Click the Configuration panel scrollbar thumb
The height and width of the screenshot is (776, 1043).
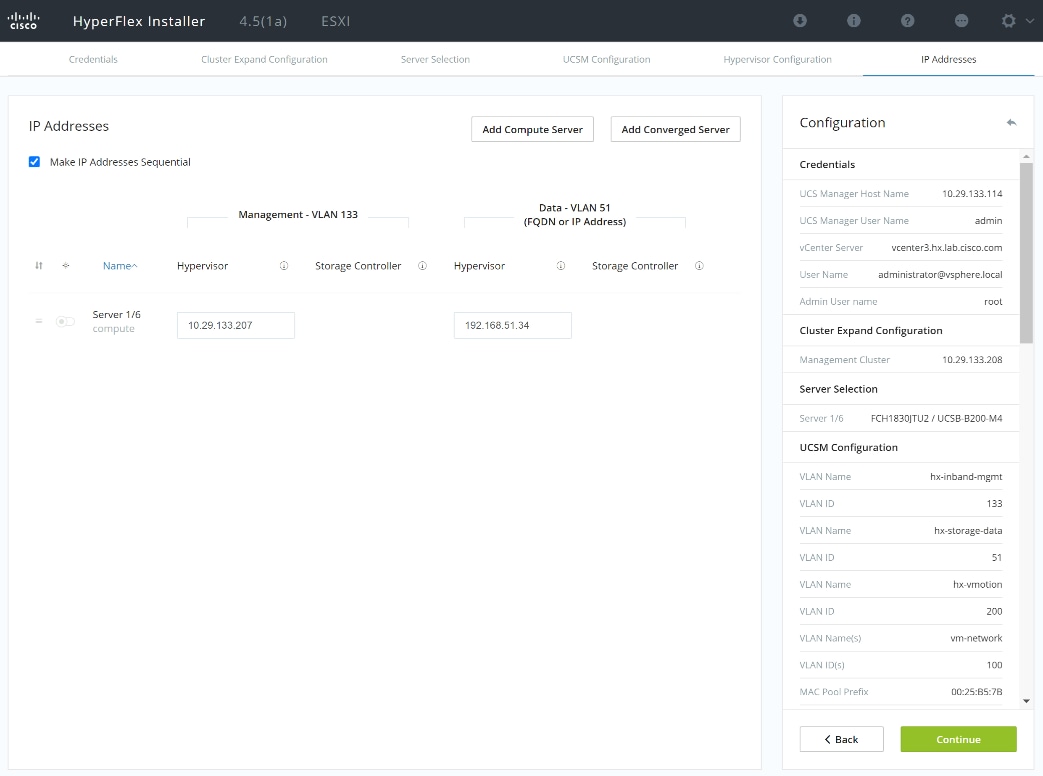point(1026,253)
